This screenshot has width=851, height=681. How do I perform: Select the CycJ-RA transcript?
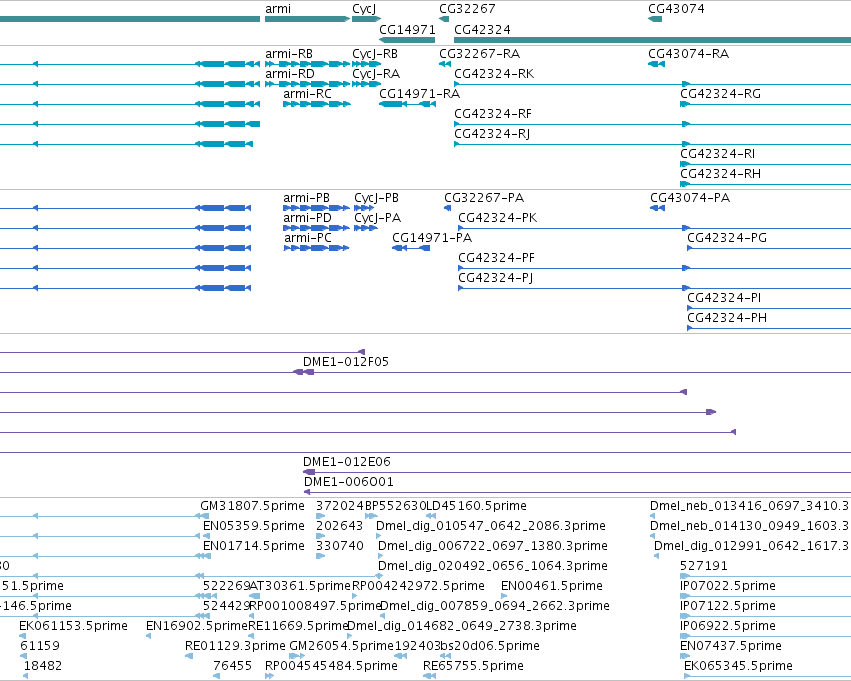(366, 84)
